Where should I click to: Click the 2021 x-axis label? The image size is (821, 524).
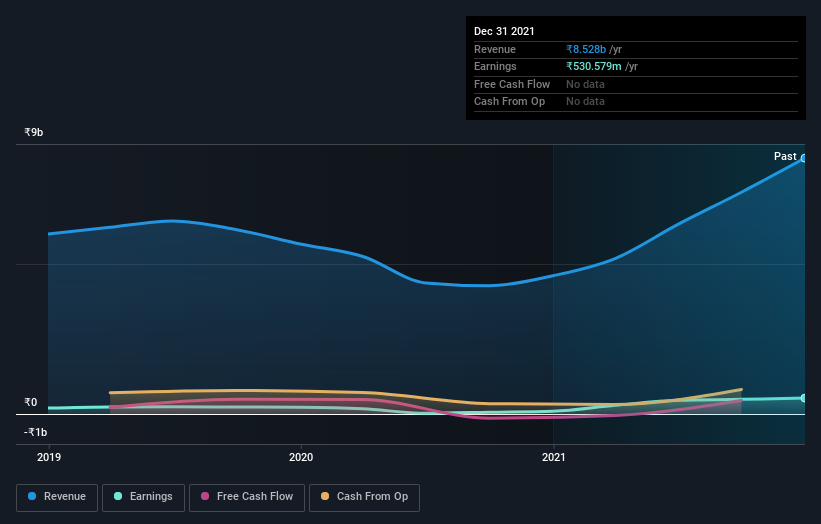pos(553,458)
